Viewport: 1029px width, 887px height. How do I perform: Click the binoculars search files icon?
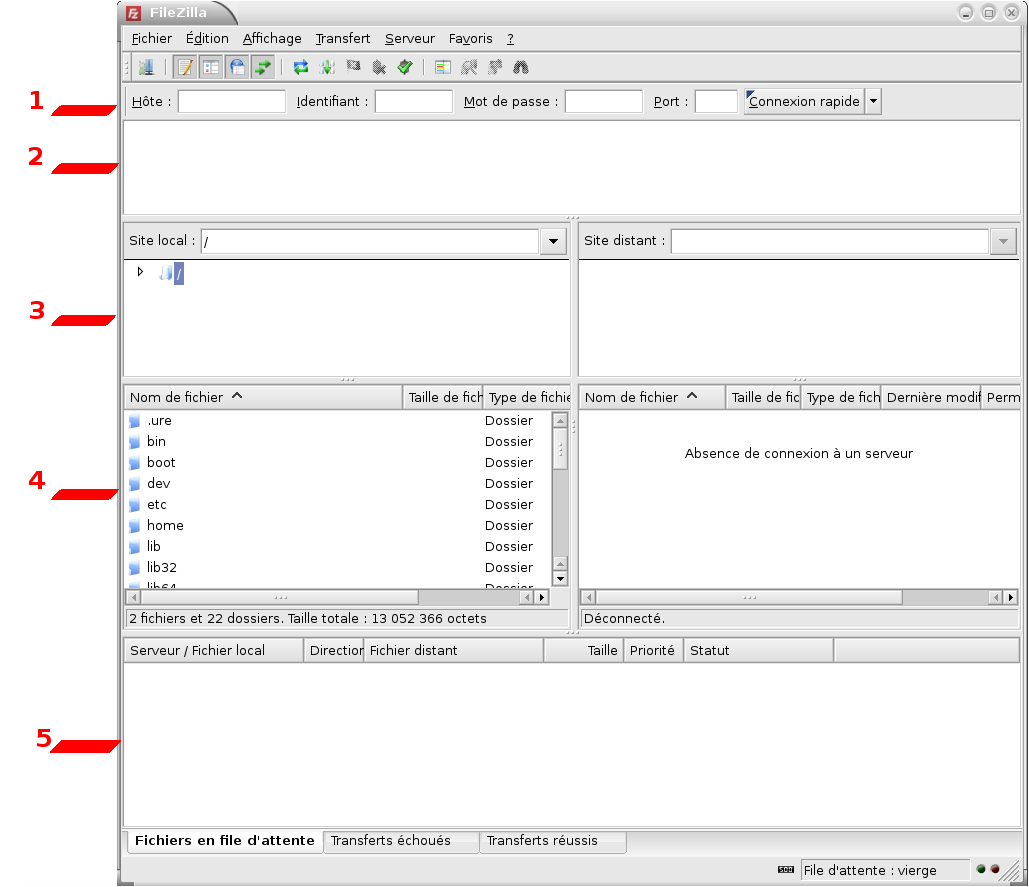click(521, 68)
